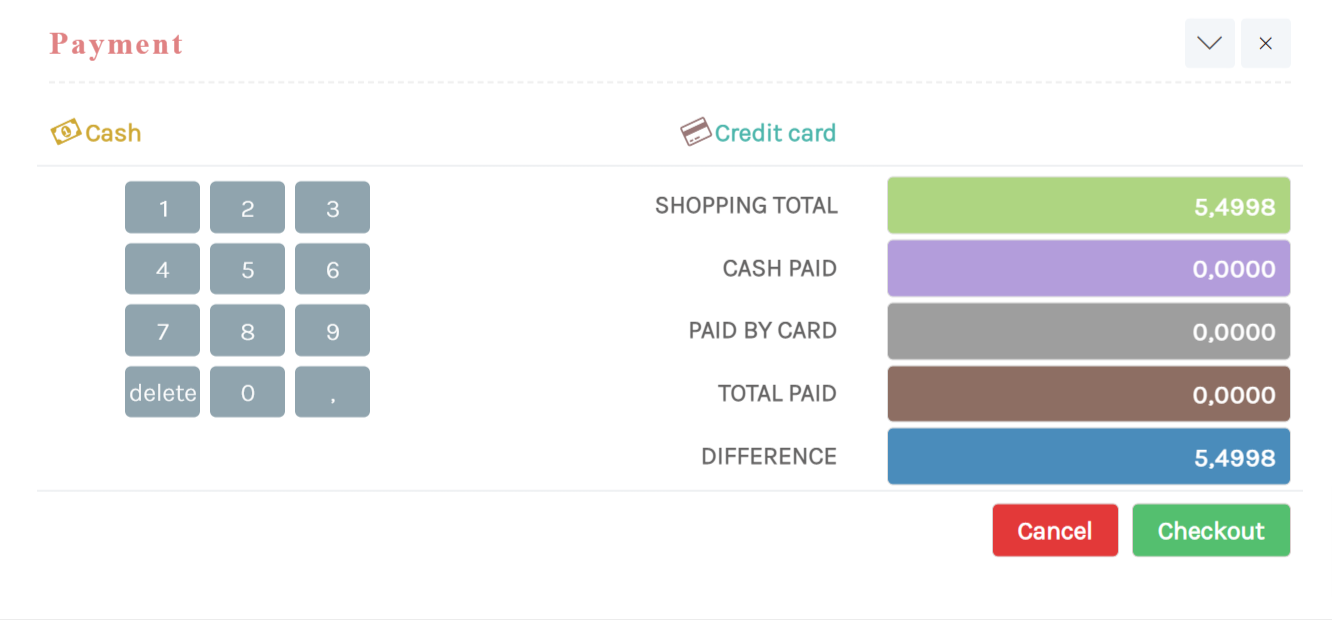Focus the gray Paid By Card field
1332x620 pixels.
(x=1088, y=331)
